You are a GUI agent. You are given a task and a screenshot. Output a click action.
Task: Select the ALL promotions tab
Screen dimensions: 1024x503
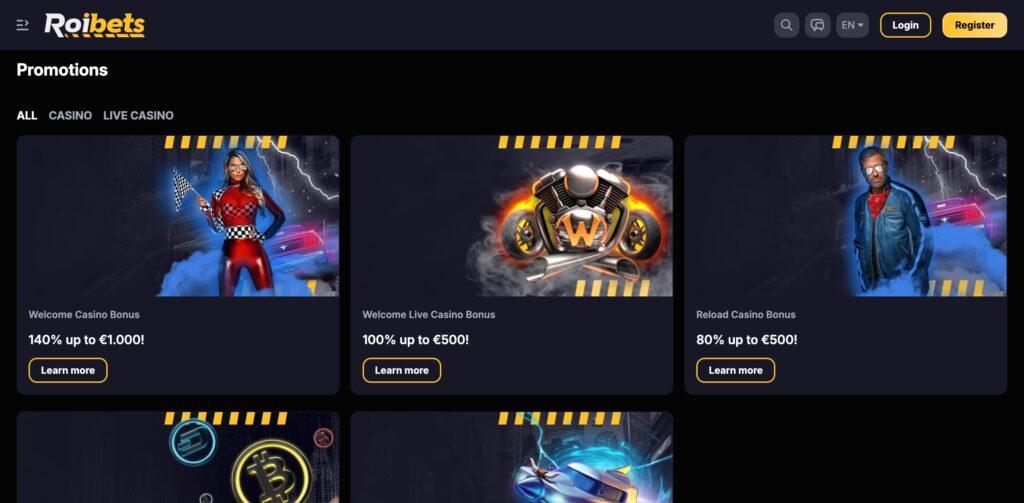pyautogui.click(x=27, y=116)
